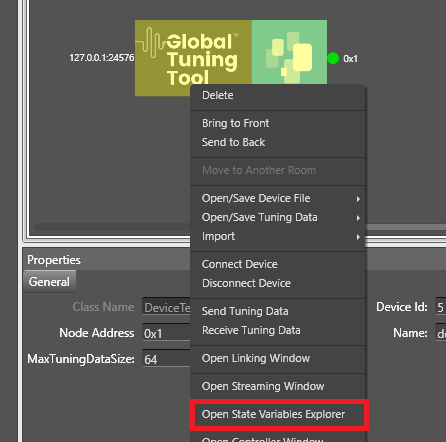The image size is (446, 442).
Task: Click the Node Address input field
Action: tap(166, 333)
